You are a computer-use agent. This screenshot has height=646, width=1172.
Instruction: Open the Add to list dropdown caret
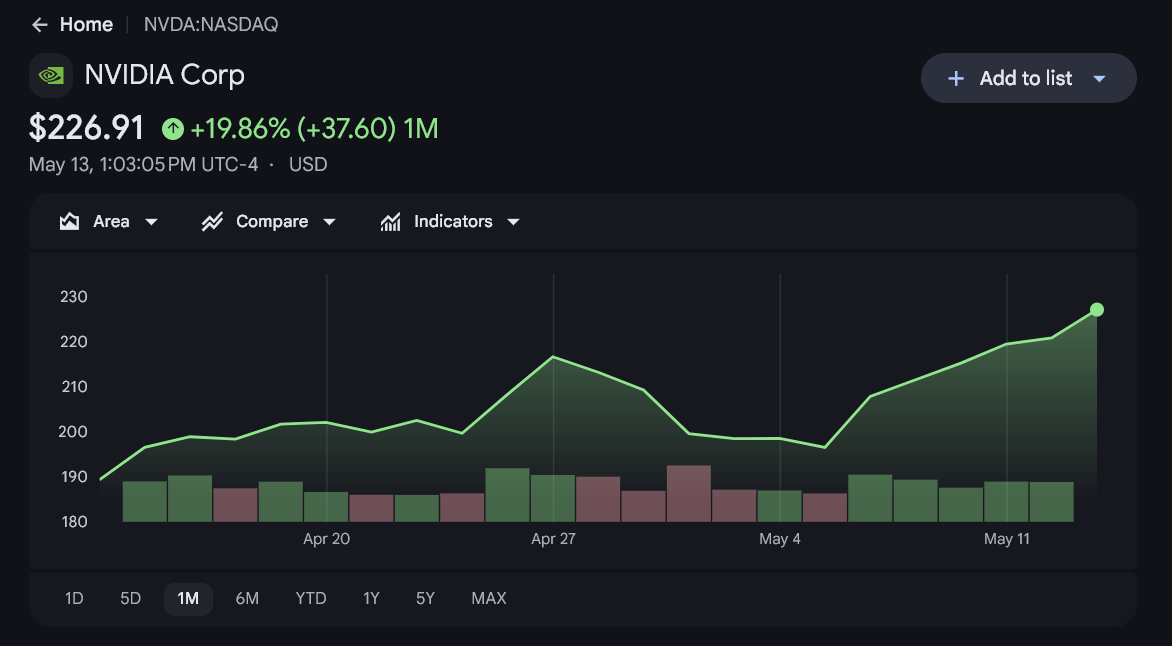(x=1099, y=79)
